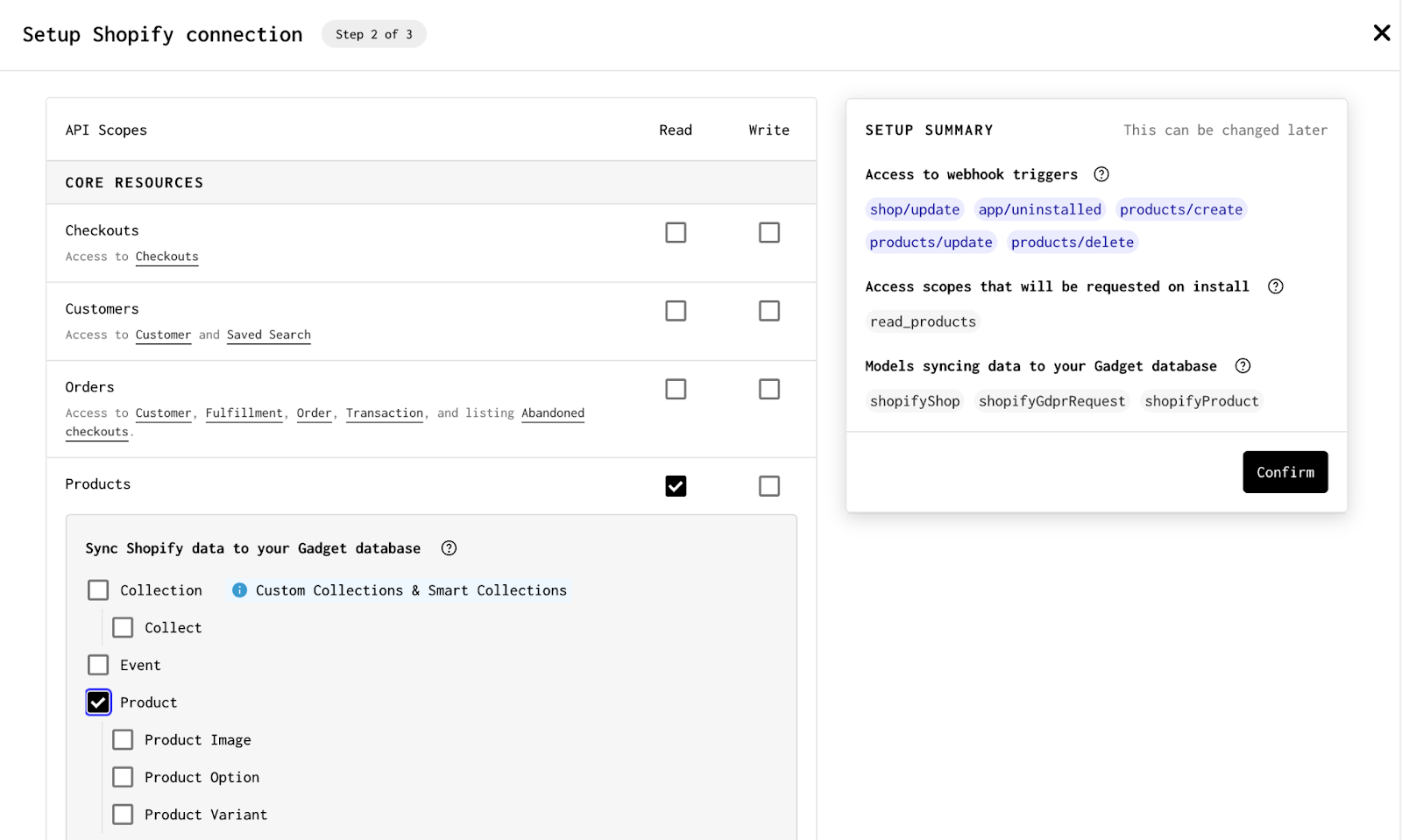
Task: Enable Write access for Checkouts
Action: tap(769, 232)
